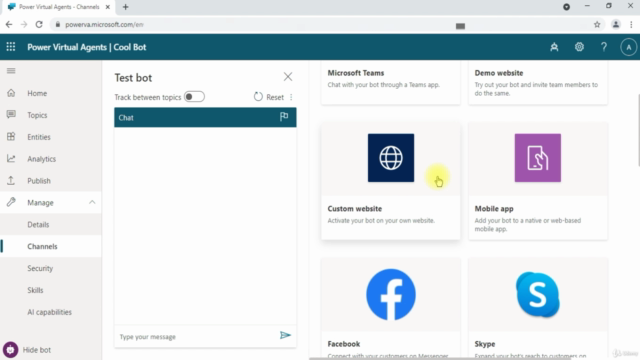Click the Analytics chart icon in sidebar
The image size is (640, 360).
pos(11,159)
